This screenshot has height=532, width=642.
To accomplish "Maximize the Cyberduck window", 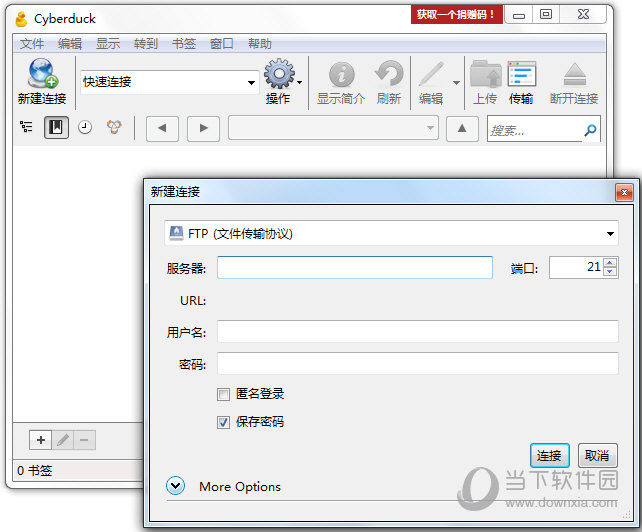I will coord(546,15).
